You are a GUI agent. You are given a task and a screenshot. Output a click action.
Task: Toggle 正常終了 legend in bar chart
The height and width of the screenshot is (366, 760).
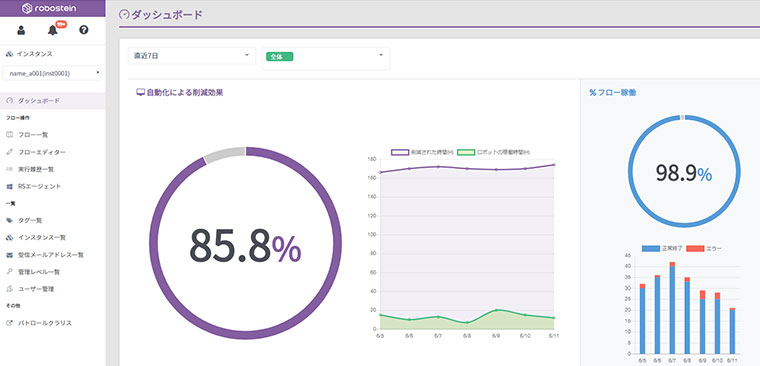[x=661, y=249]
